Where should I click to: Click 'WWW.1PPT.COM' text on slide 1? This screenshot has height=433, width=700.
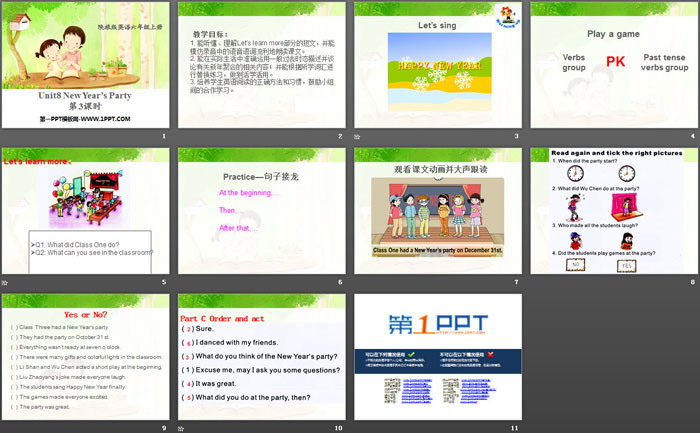[x=106, y=119]
